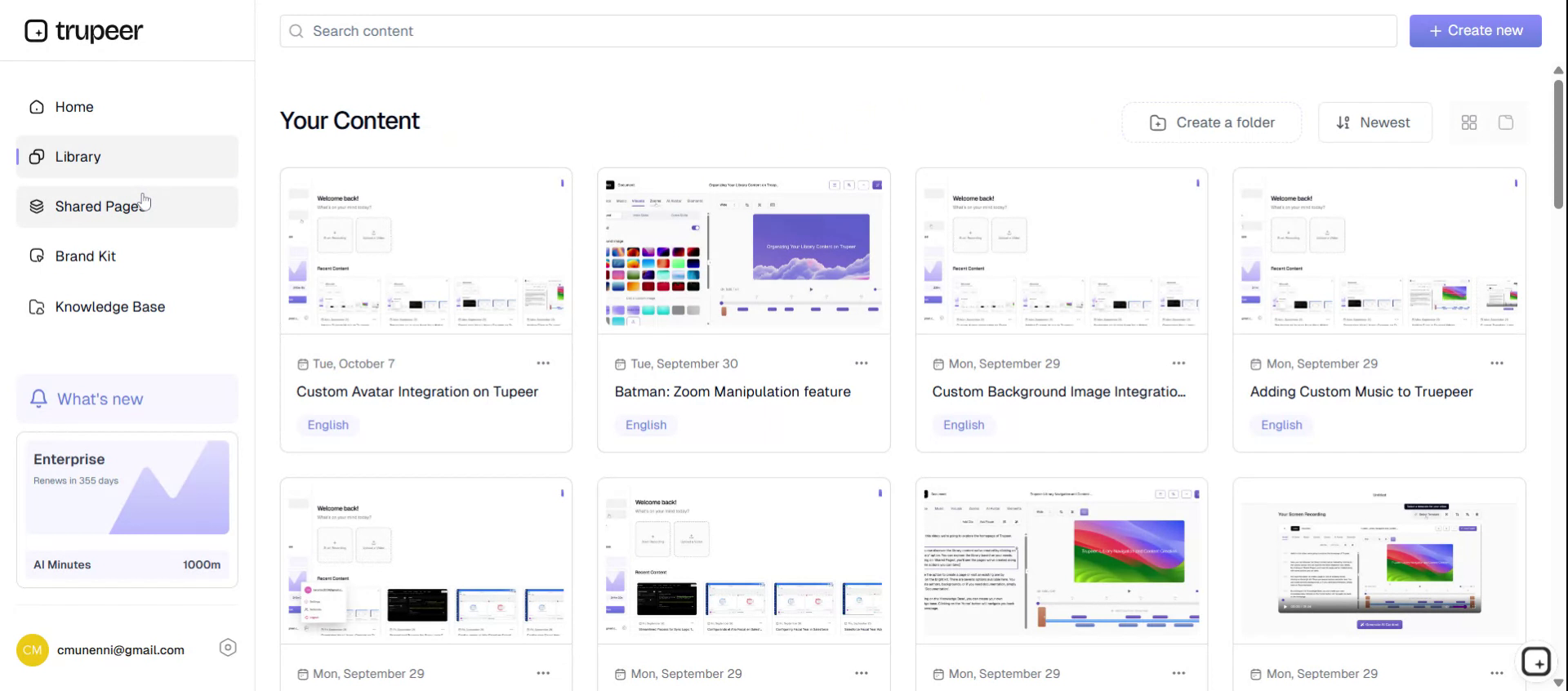The image size is (1568, 691).
Task: Focus the Search content field
Action: 838,31
